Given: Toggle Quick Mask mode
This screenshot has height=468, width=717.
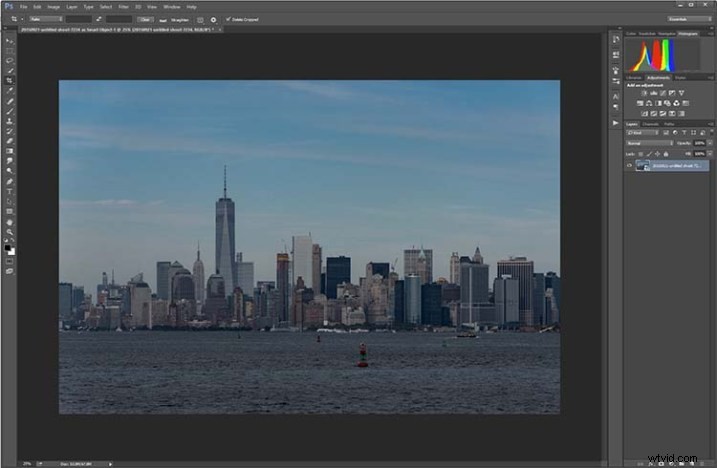Looking at the screenshot, I should click(10, 261).
